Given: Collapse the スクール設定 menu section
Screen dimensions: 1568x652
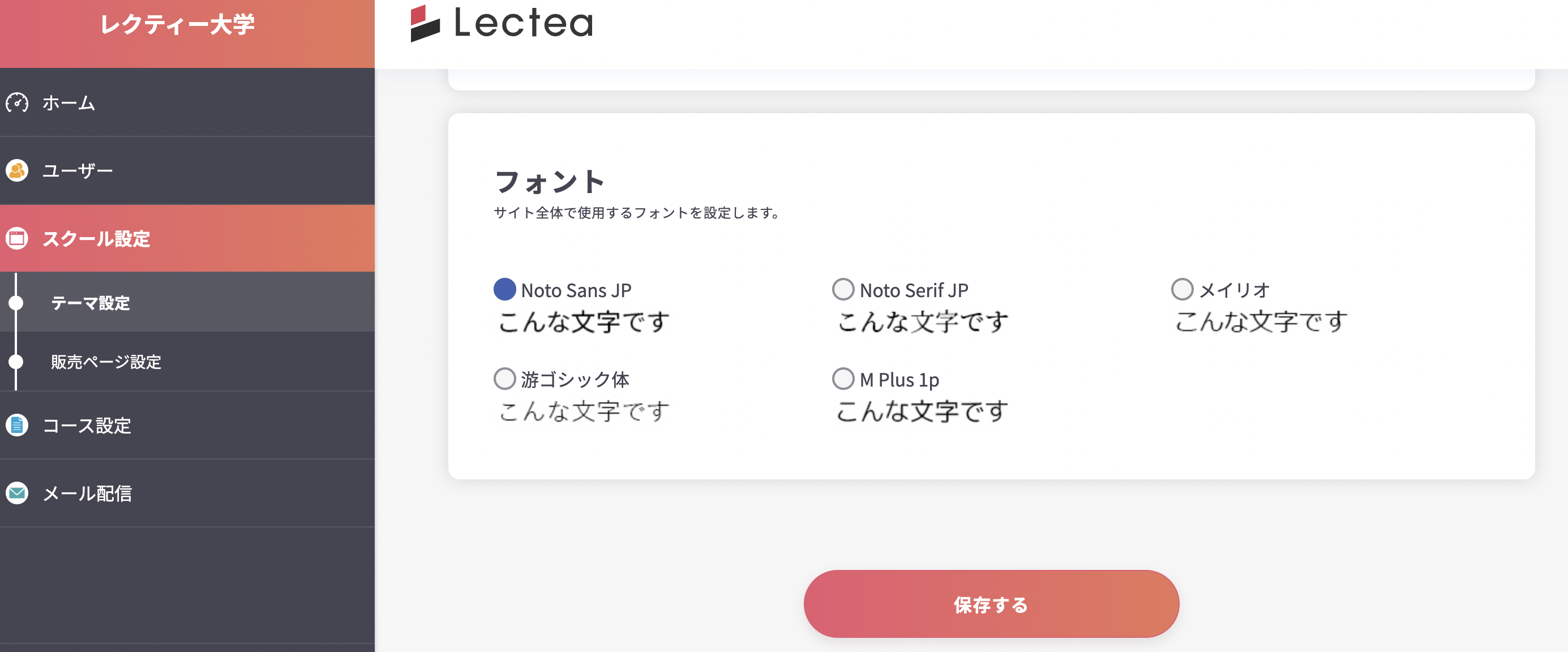Looking at the screenshot, I should [96, 238].
